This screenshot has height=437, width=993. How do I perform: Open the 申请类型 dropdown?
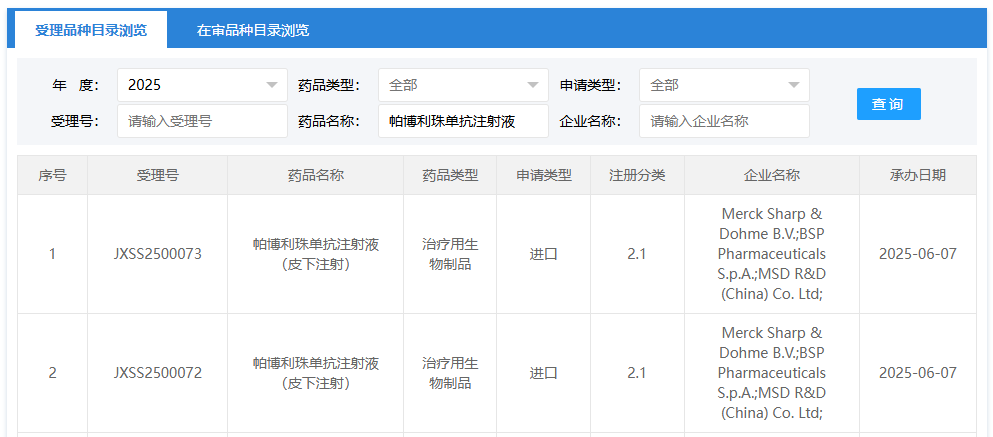(724, 85)
